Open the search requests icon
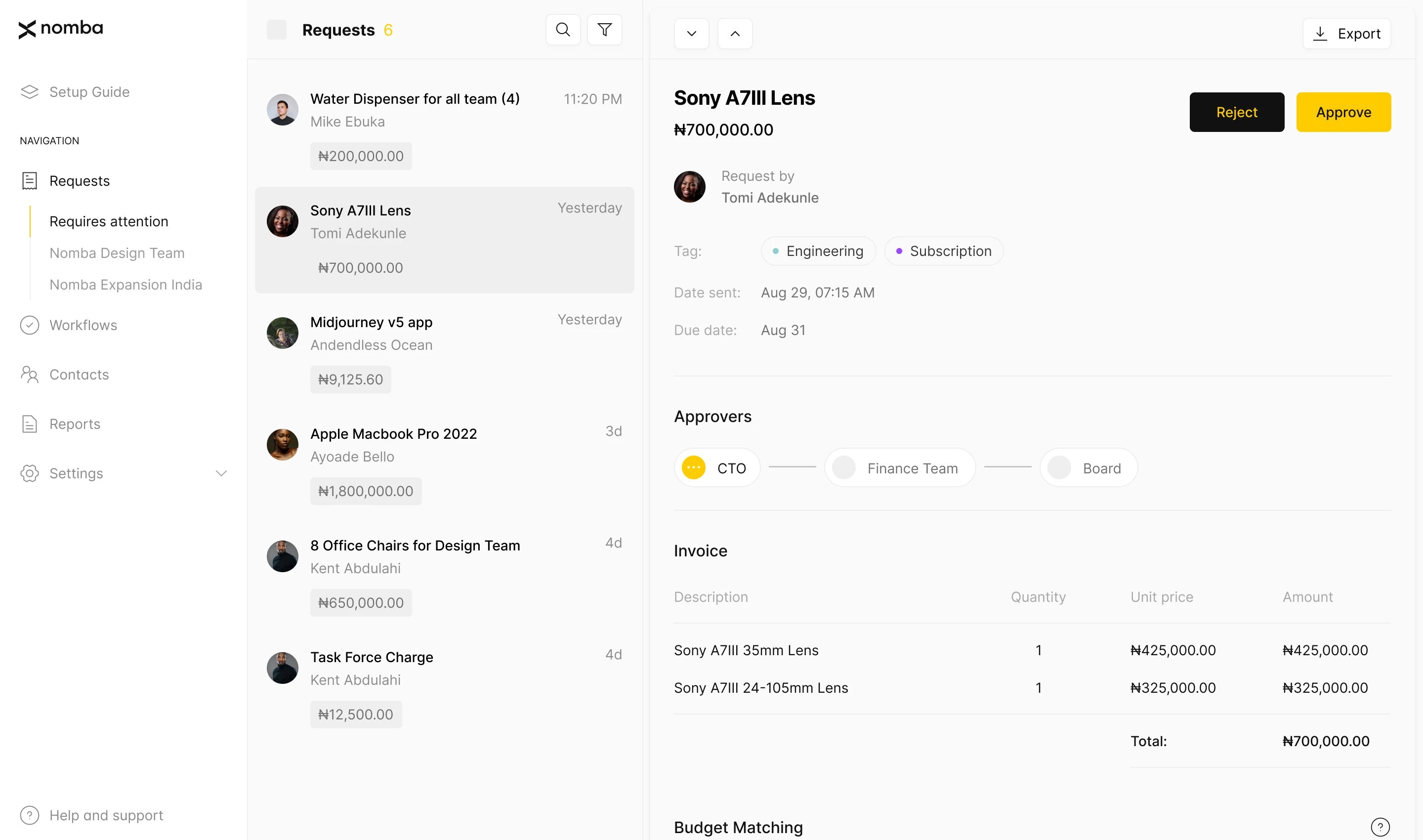 pos(563,29)
